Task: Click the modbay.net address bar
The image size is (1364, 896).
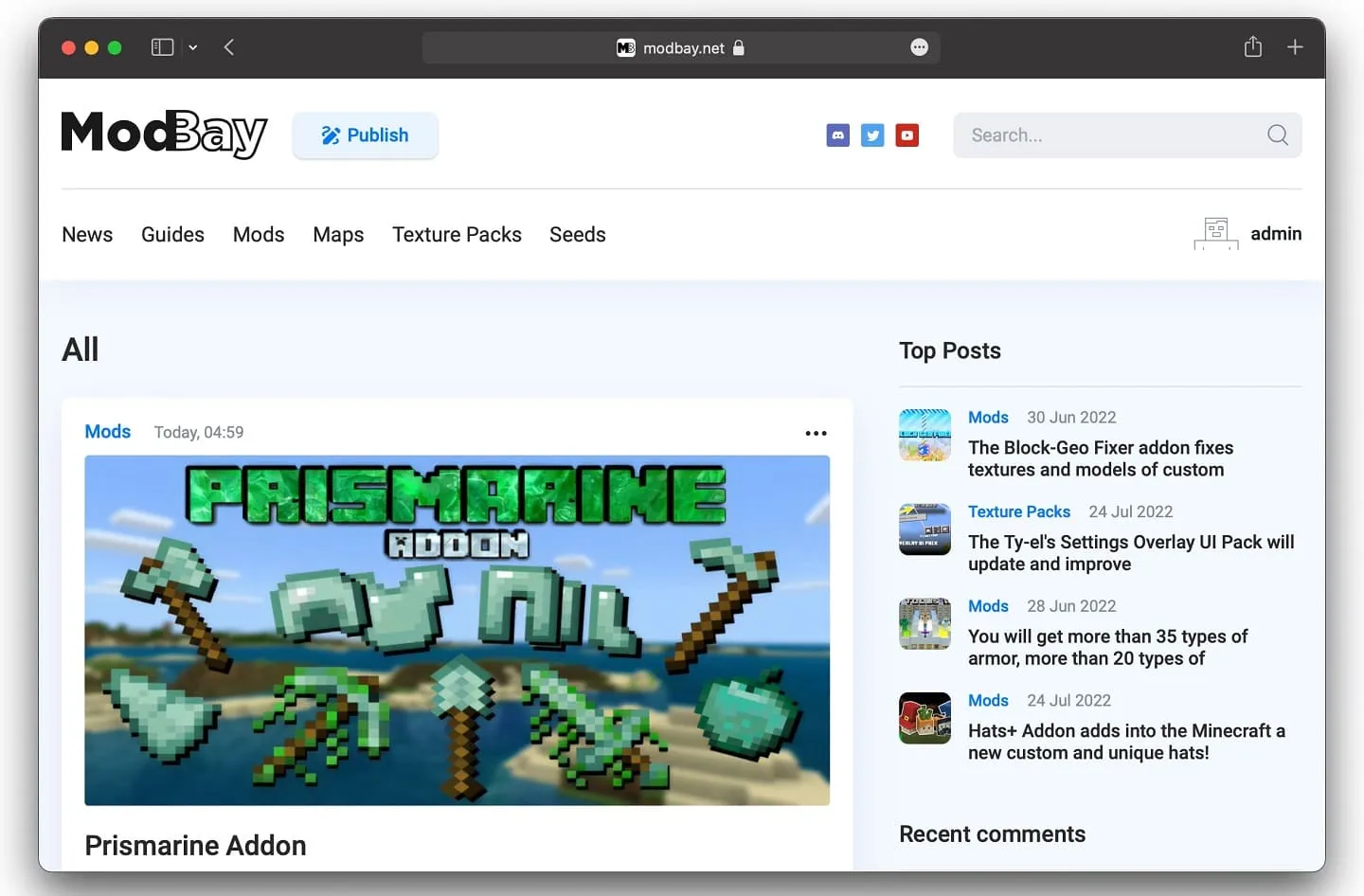Action: pyautogui.click(x=681, y=47)
